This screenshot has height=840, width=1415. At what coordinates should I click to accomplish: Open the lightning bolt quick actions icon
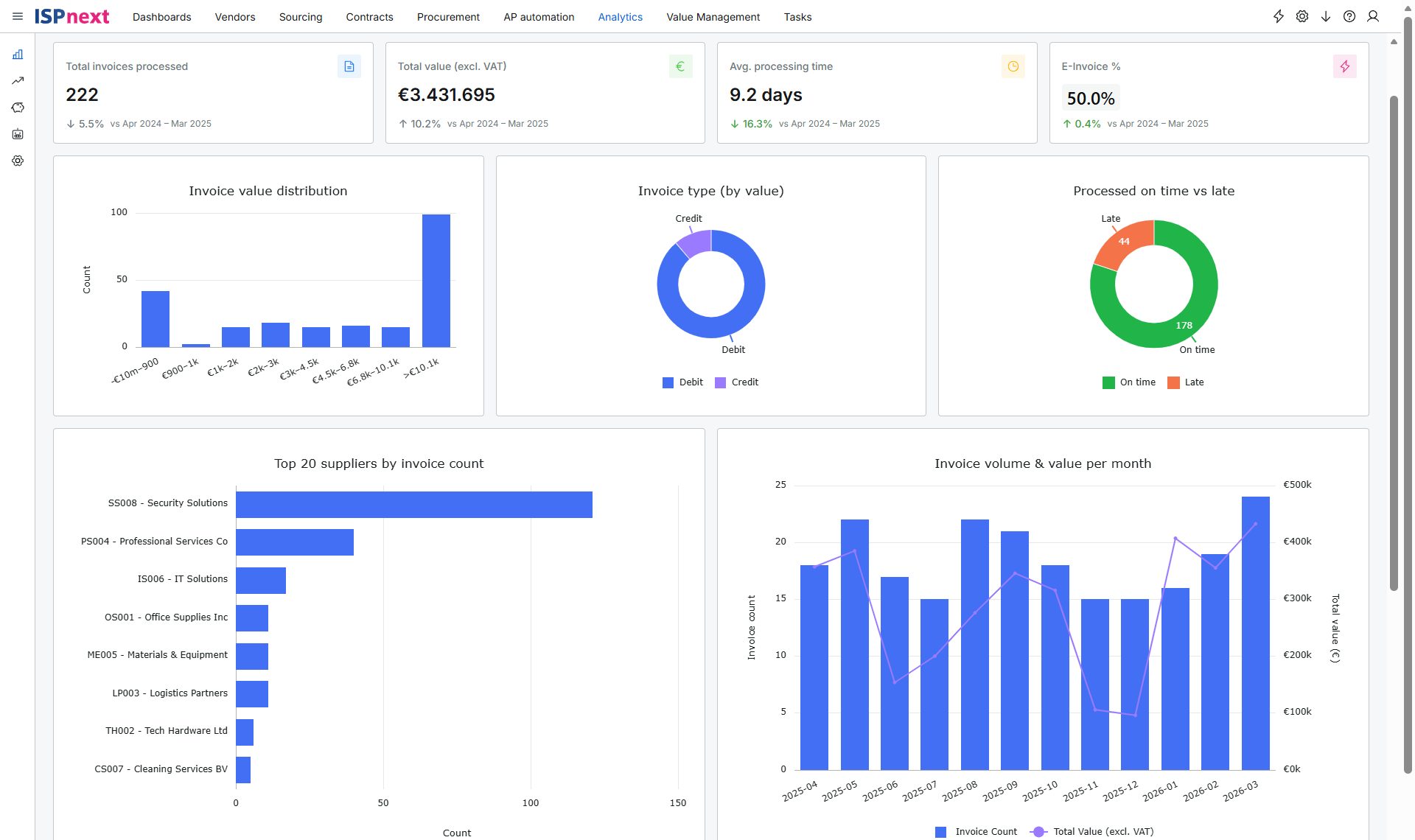[1279, 16]
